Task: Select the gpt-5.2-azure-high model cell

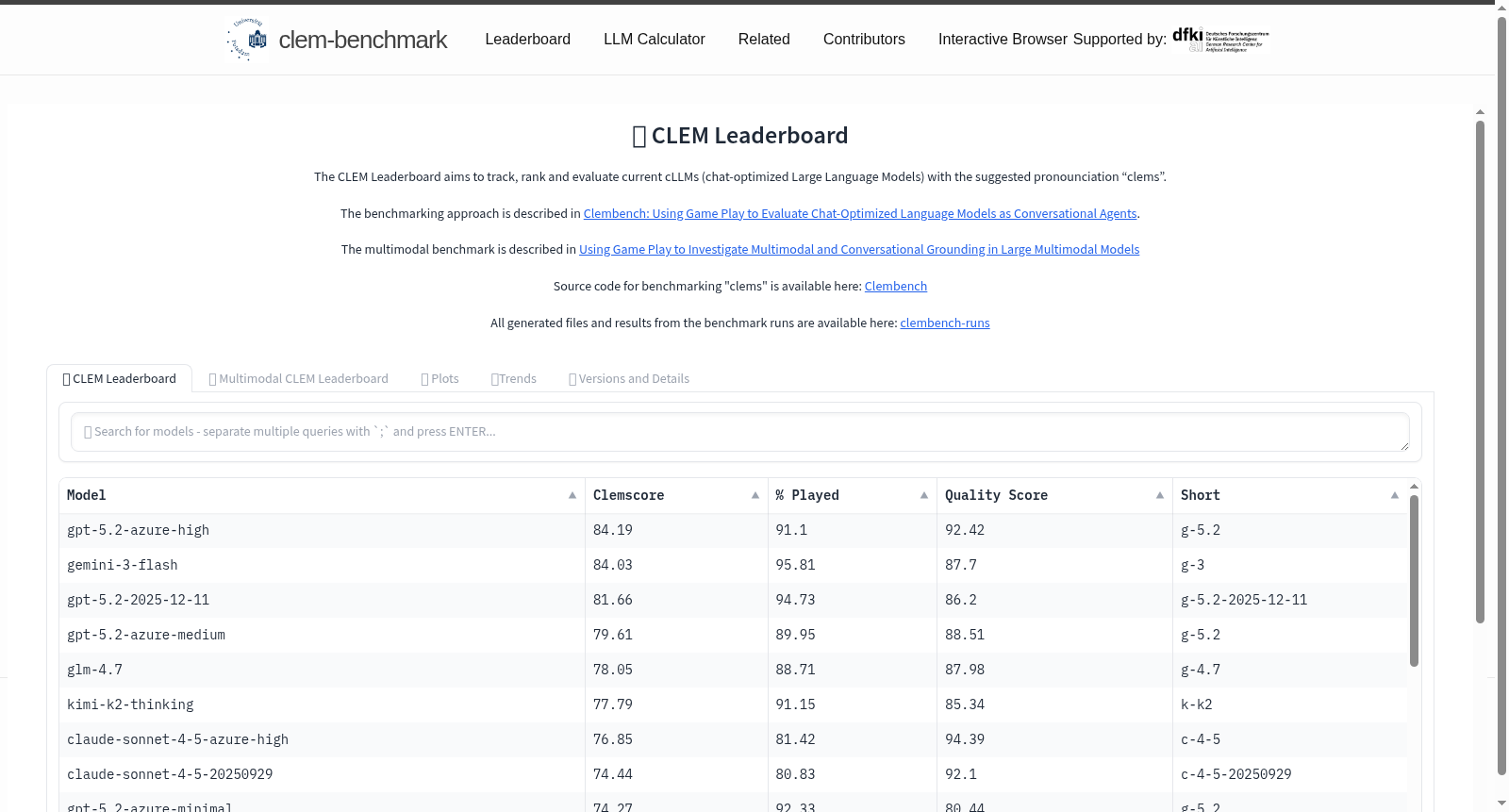Action: coord(322,530)
